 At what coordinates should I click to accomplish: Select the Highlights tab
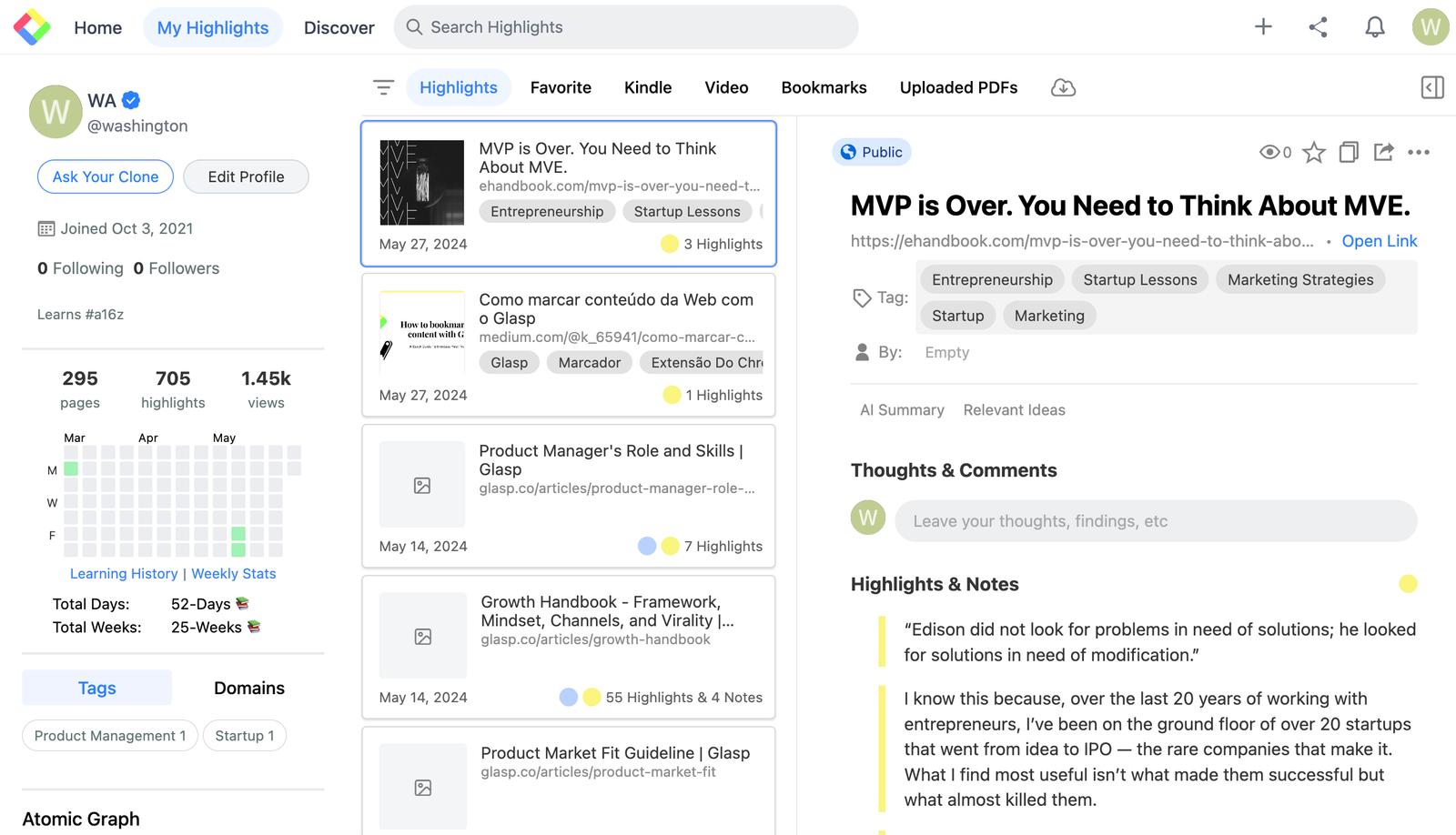(x=459, y=87)
